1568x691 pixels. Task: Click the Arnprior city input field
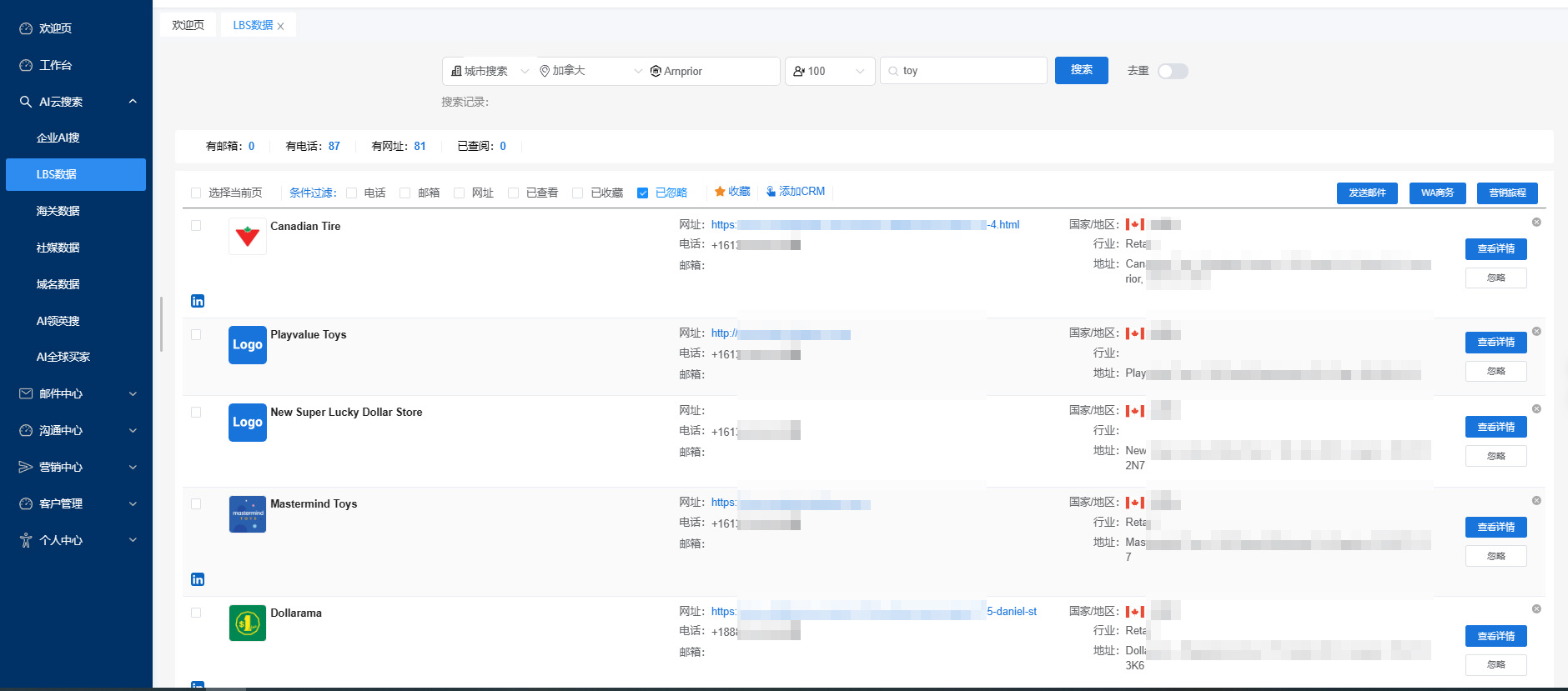[715, 71]
